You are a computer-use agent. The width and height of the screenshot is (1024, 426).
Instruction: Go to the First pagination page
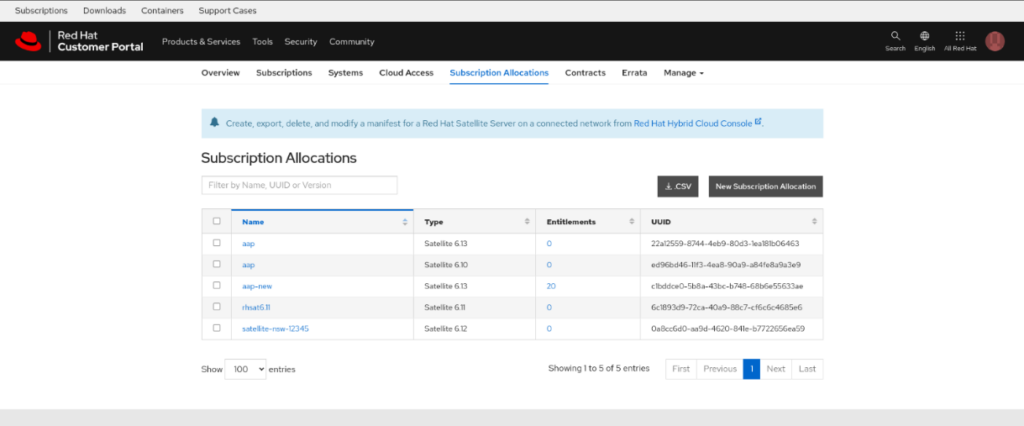(681, 369)
